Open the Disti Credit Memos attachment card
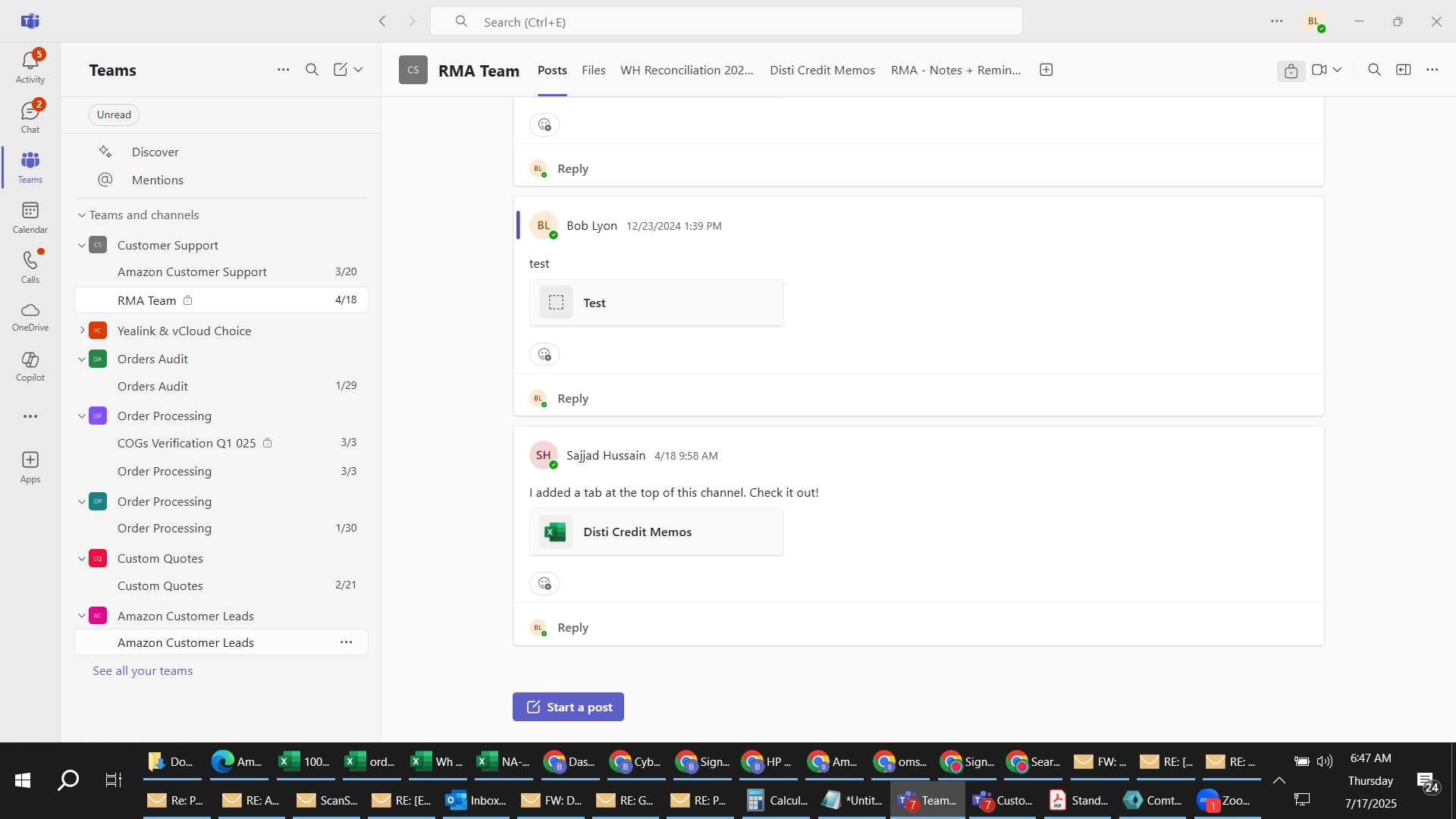Image resolution: width=1456 pixels, height=819 pixels. [x=657, y=532]
